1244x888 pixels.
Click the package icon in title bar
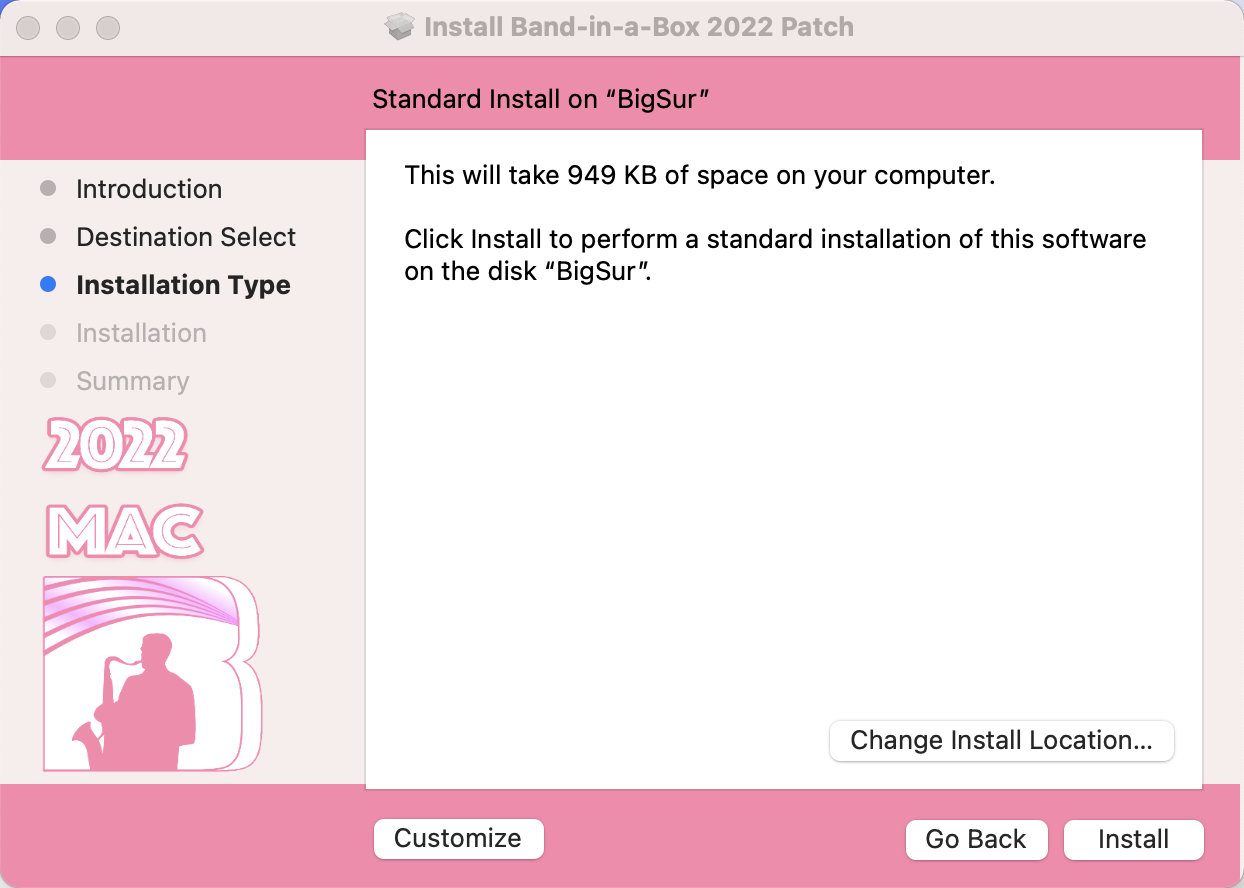click(x=400, y=26)
